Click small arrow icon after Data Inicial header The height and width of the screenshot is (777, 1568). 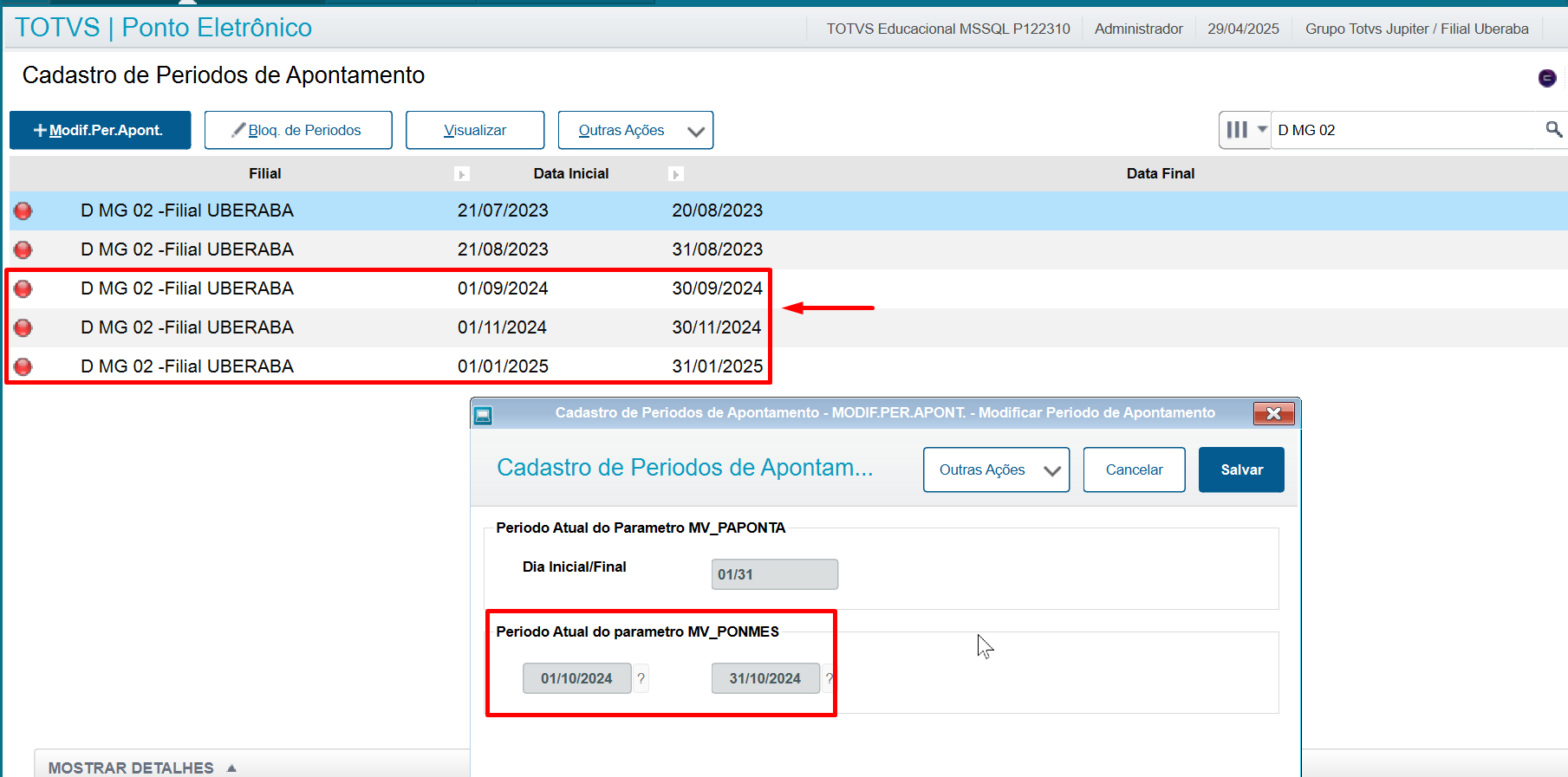(676, 174)
